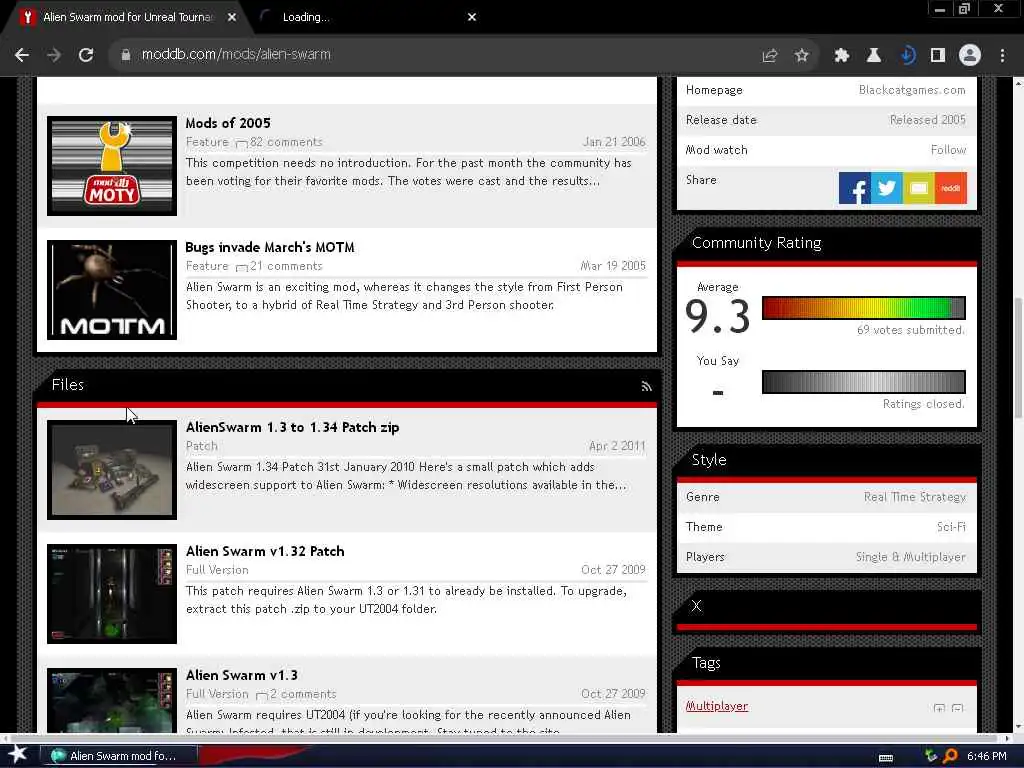Click the 1.34 Patch zip thumbnail
This screenshot has height=768, width=1024.
(112, 470)
